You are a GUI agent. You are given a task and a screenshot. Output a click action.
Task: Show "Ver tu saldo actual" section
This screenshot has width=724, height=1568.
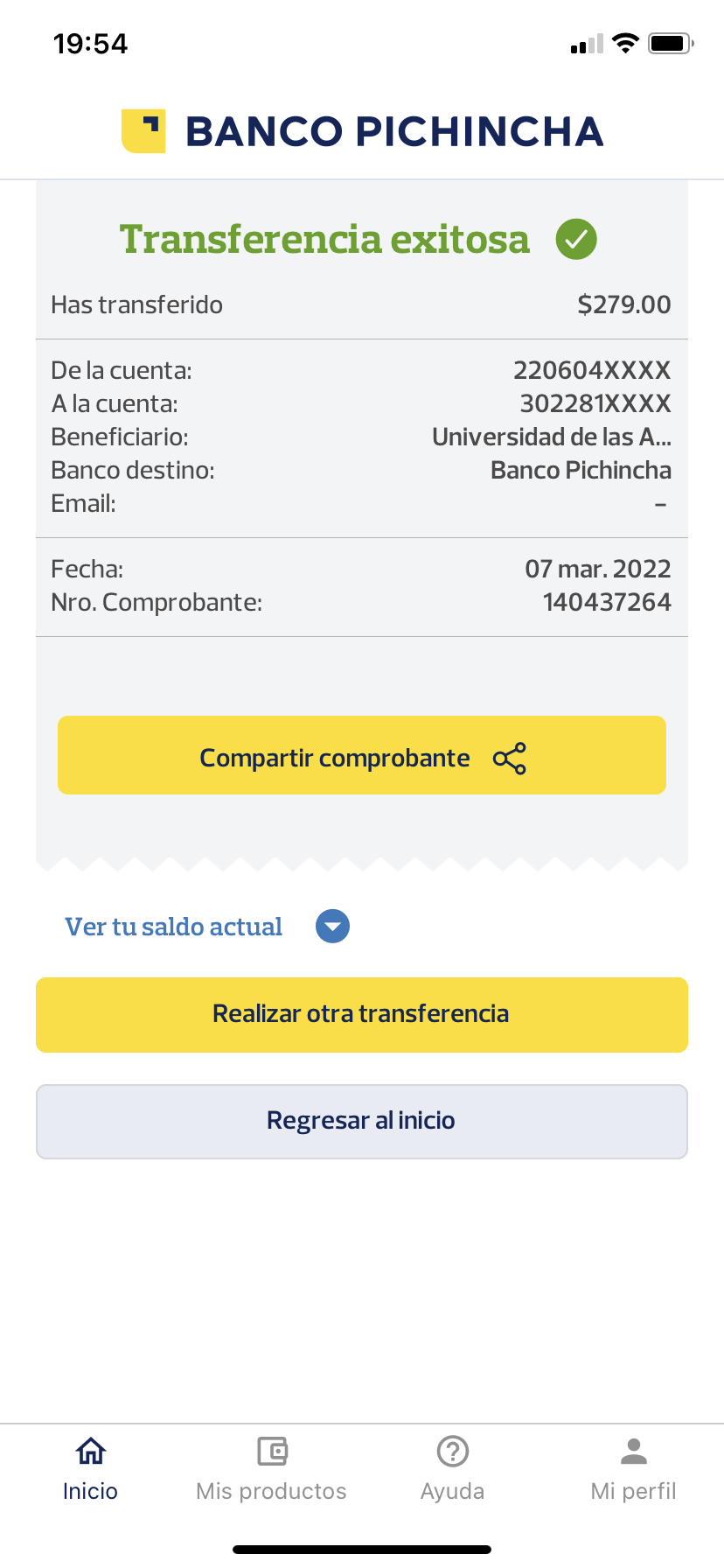tap(174, 927)
